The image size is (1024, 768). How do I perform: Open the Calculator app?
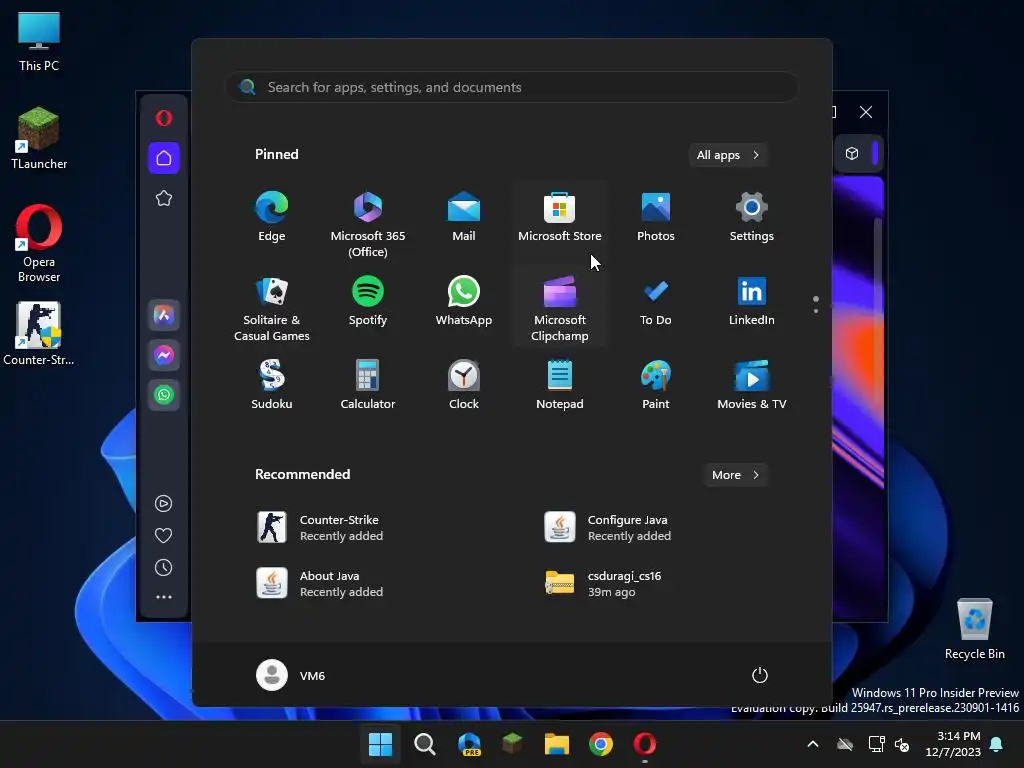coord(368,385)
